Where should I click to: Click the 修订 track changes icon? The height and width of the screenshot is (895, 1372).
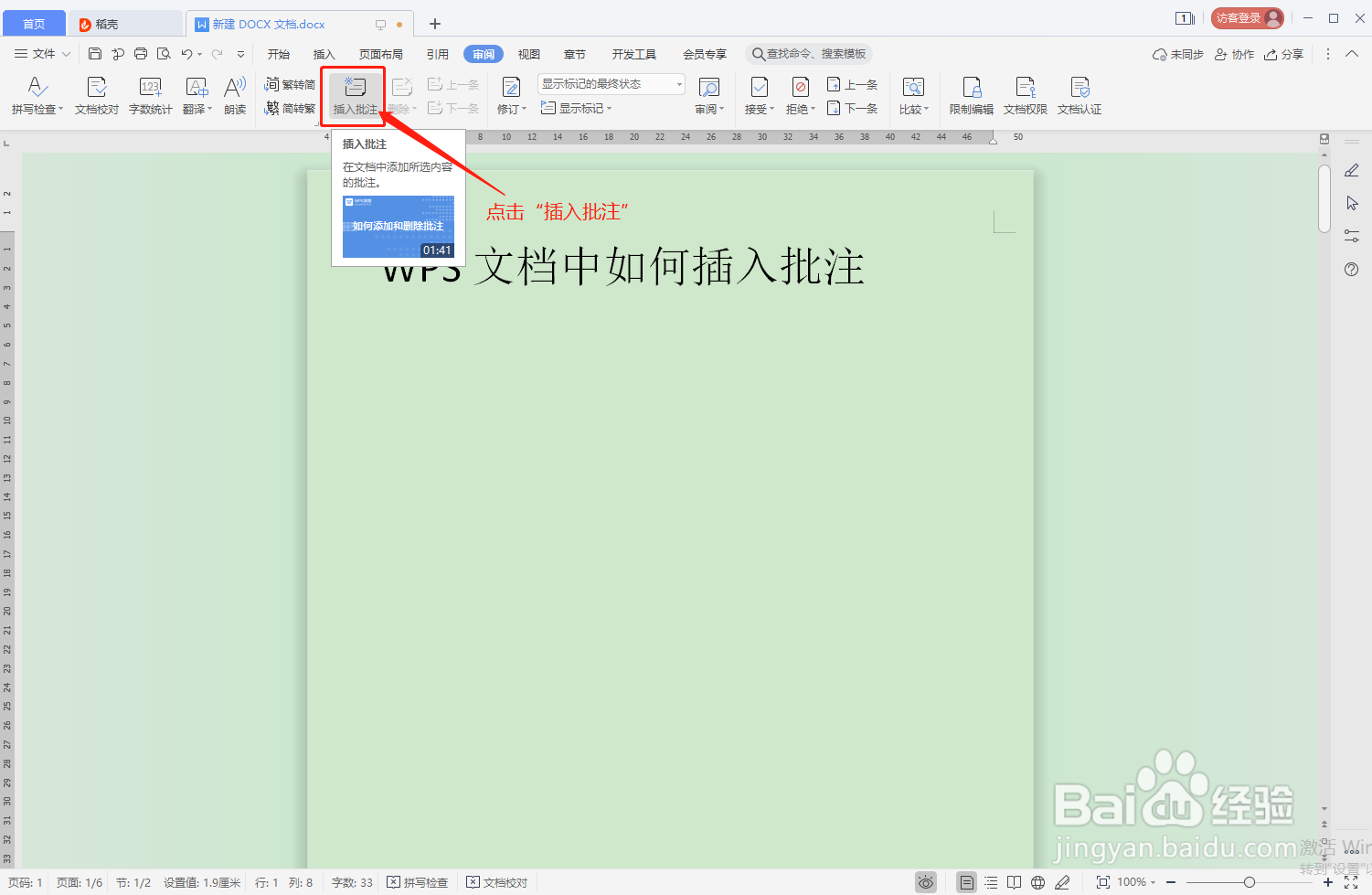click(x=511, y=88)
